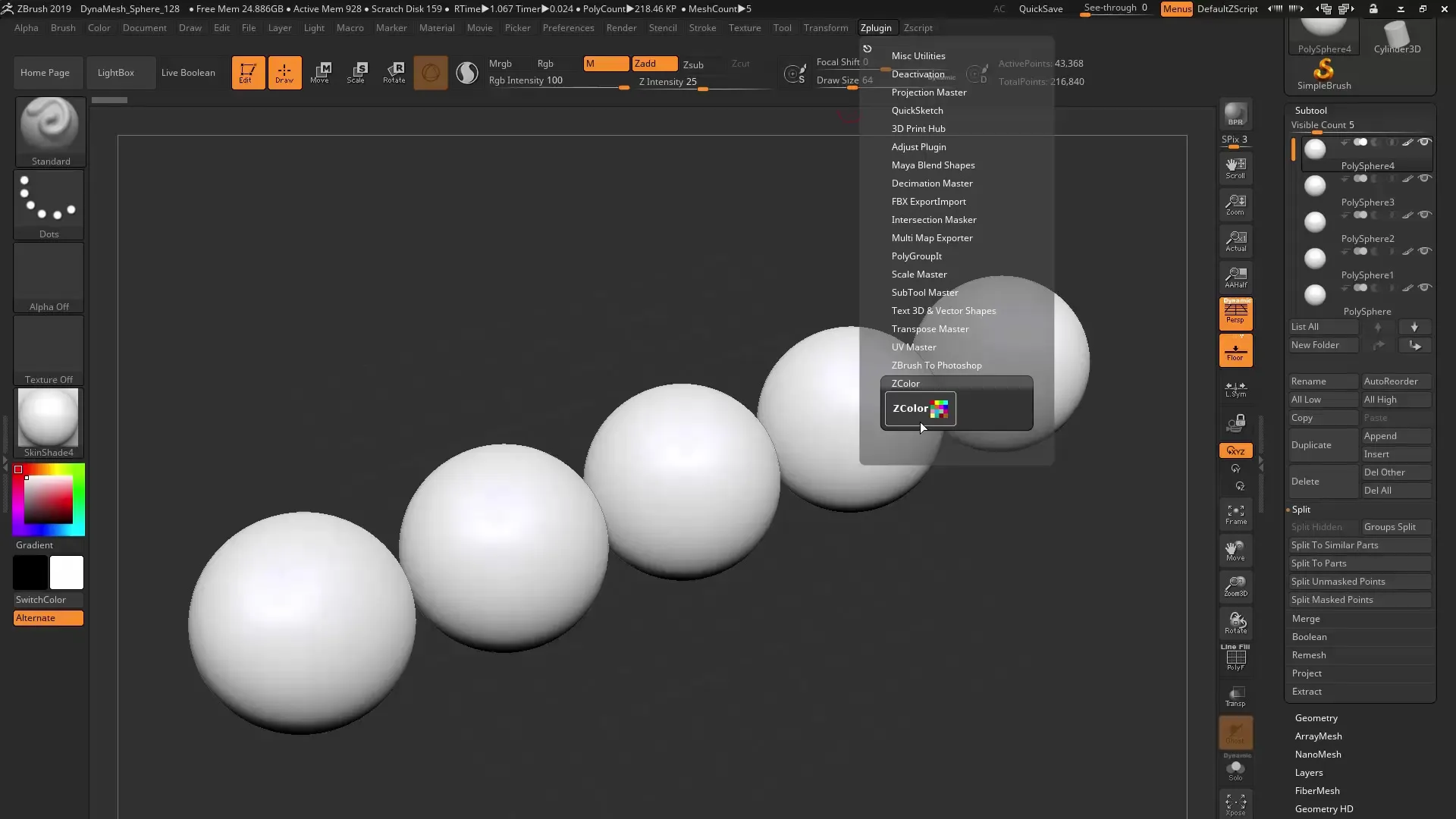Click the Duplicate subtool button
Viewport: 1456px width, 819px height.
point(1323,445)
